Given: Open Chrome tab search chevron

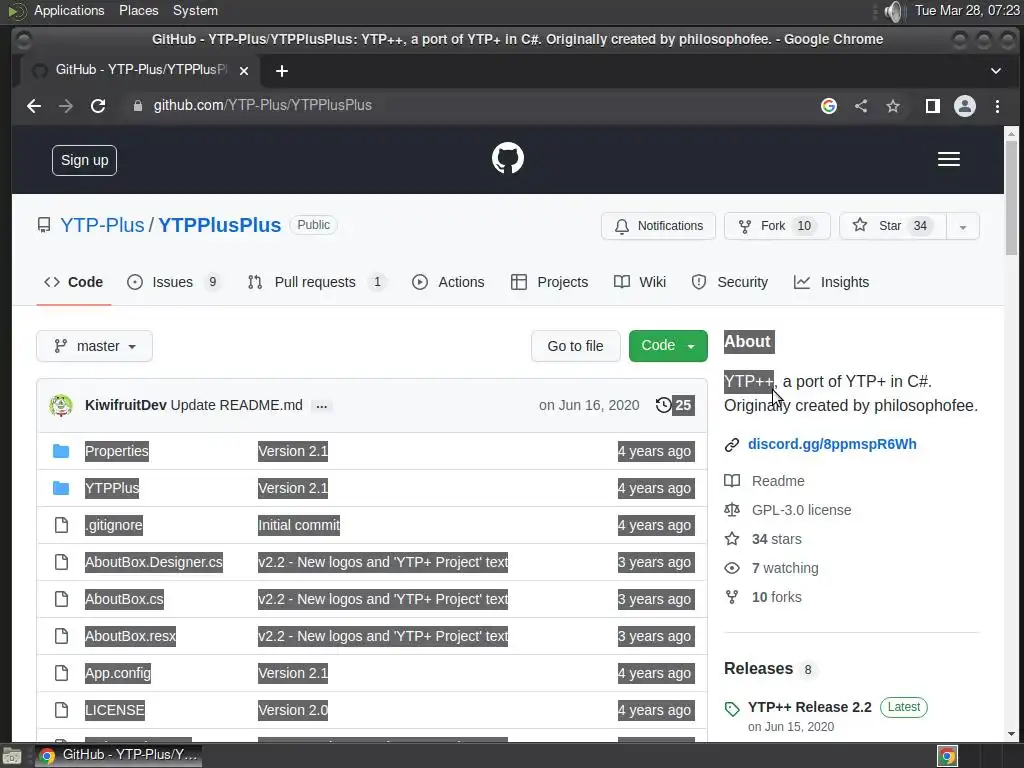Looking at the screenshot, I should pos(996,71).
